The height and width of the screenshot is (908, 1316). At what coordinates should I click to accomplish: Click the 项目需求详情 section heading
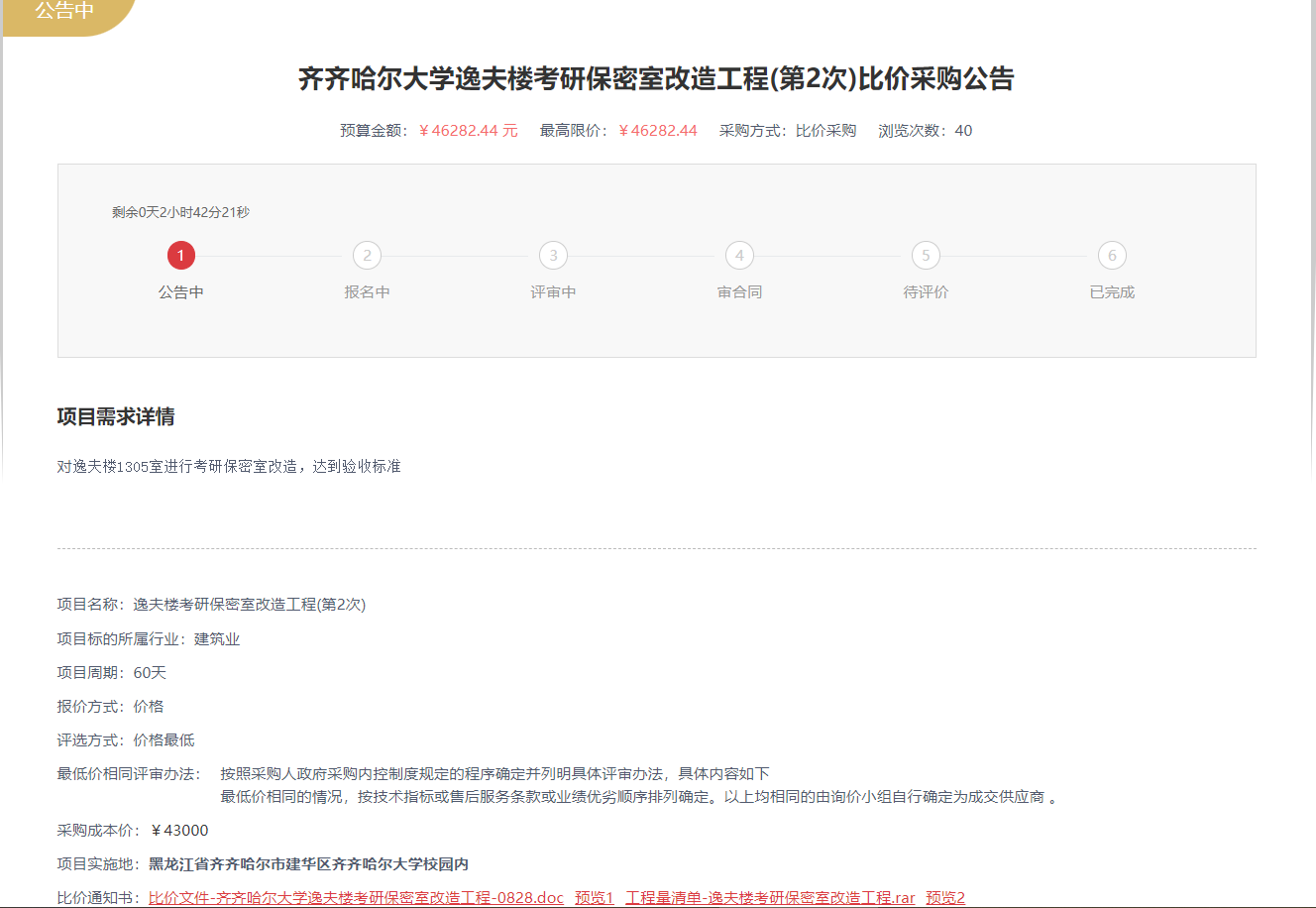point(116,417)
